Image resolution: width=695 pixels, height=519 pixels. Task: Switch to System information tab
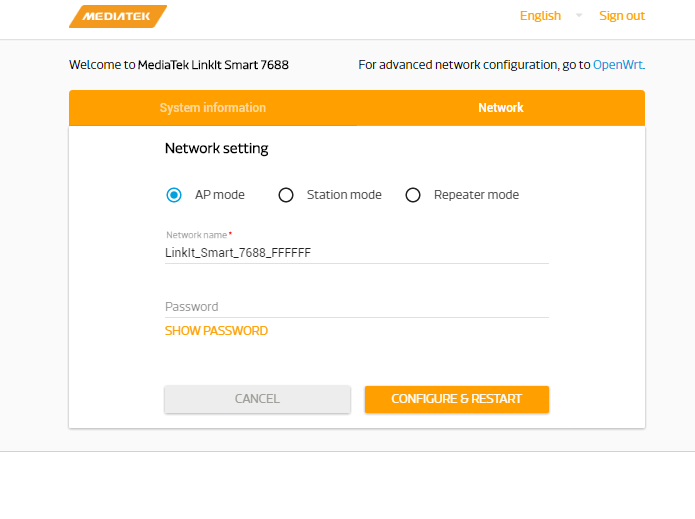point(213,108)
